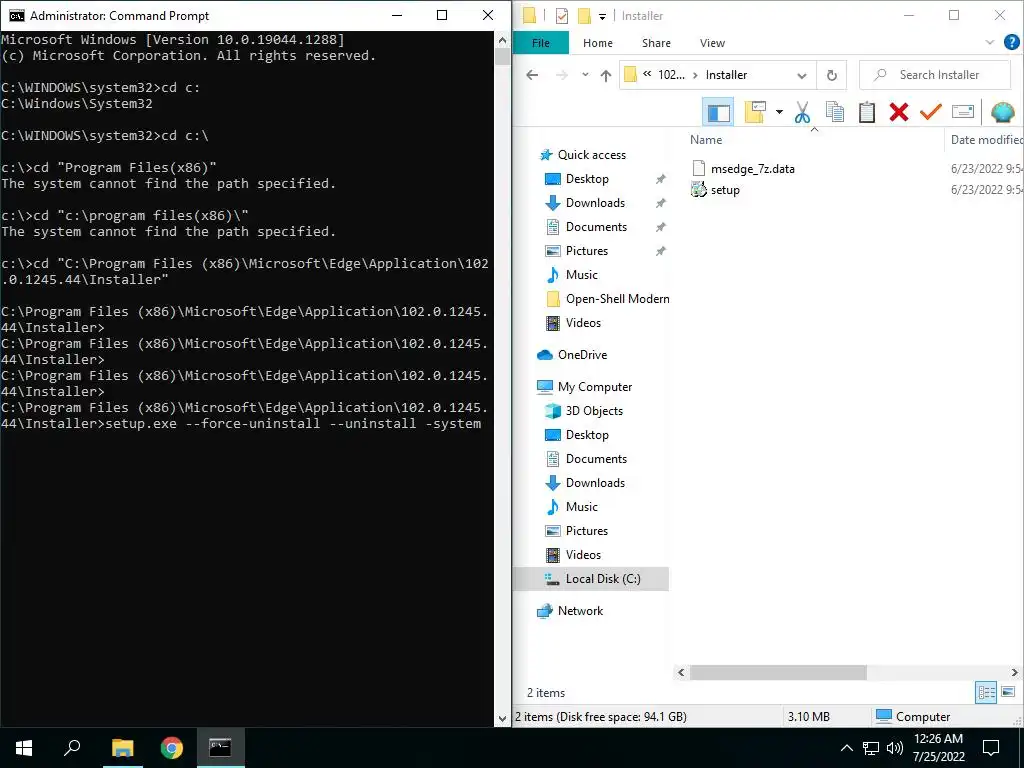Click Installer in the address breadcrumb
The height and width of the screenshot is (768, 1024).
726,75
